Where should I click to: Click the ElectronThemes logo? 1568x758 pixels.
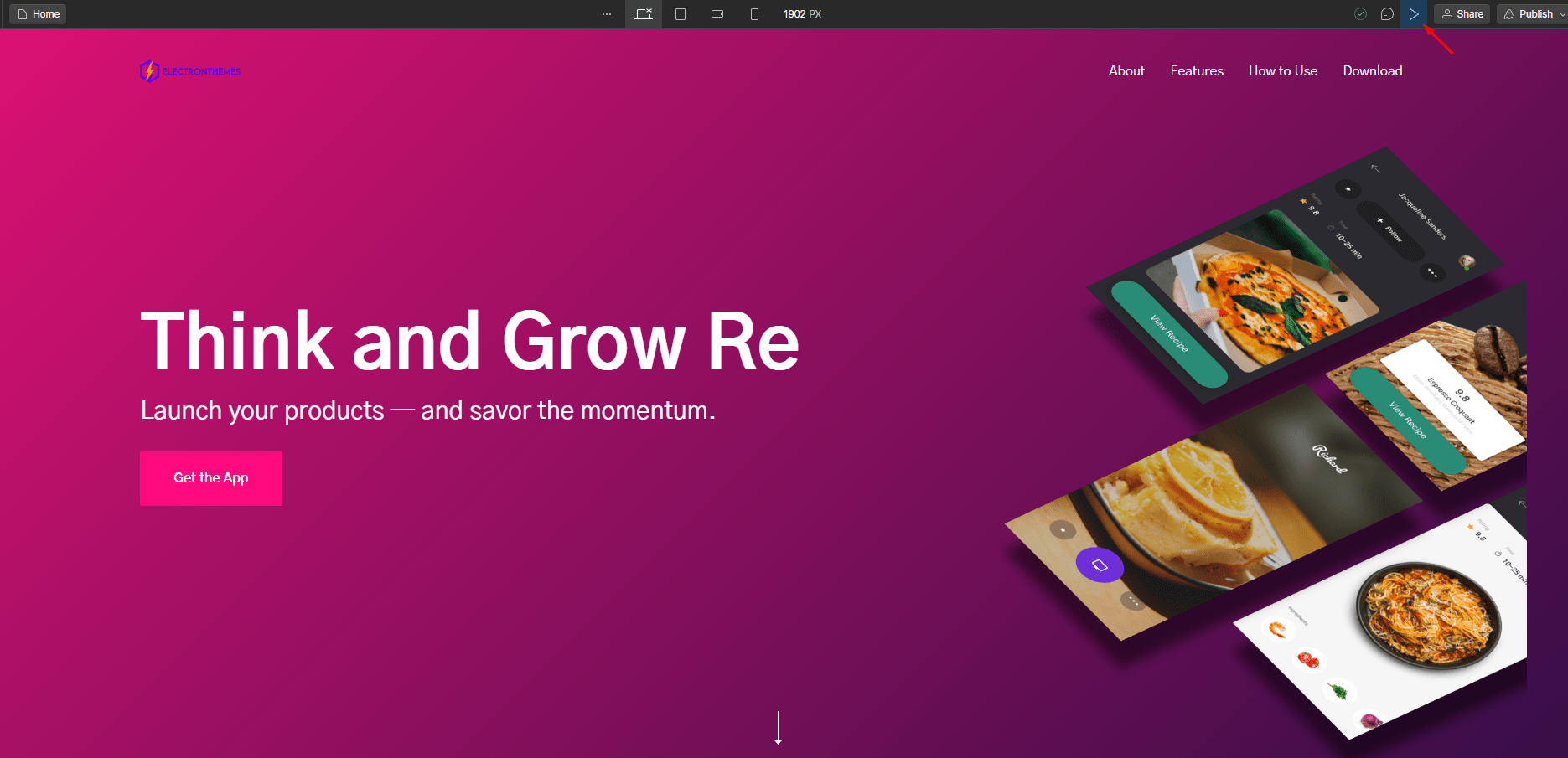[x=190, y=71]
